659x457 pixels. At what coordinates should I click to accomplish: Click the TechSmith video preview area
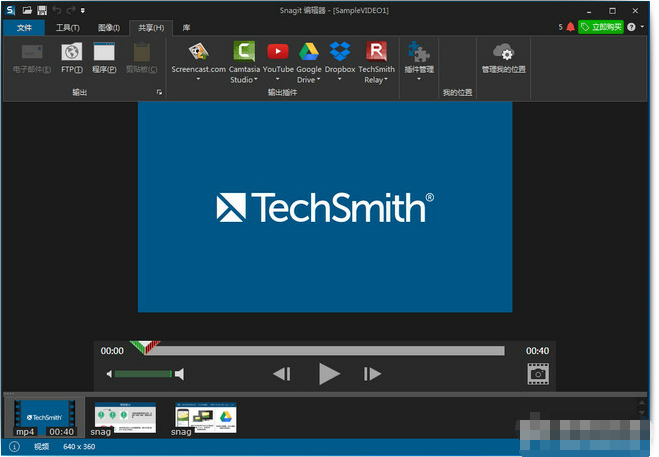tap(325, 207)
